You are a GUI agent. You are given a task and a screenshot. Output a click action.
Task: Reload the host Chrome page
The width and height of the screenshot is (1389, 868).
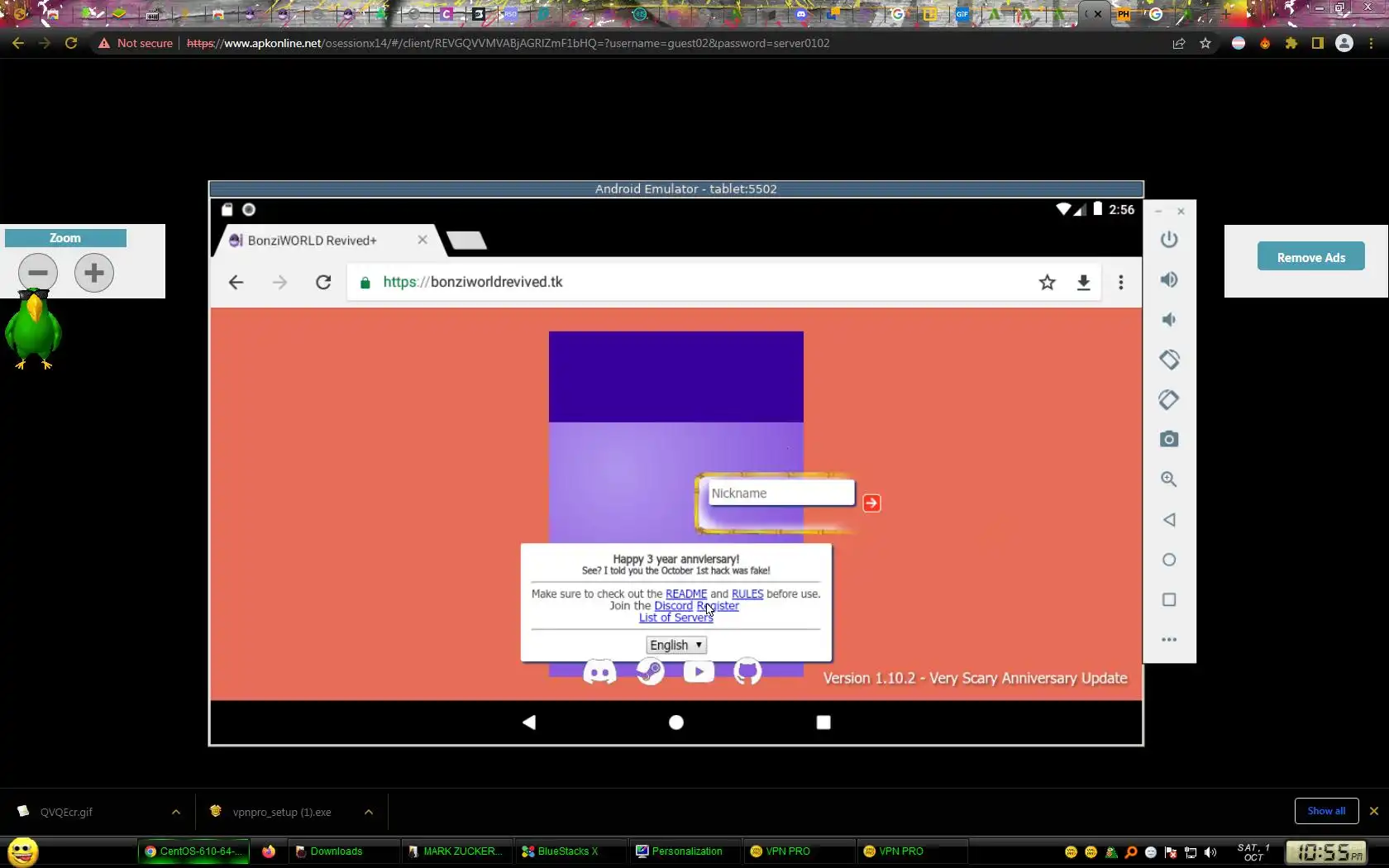point(71,43)
